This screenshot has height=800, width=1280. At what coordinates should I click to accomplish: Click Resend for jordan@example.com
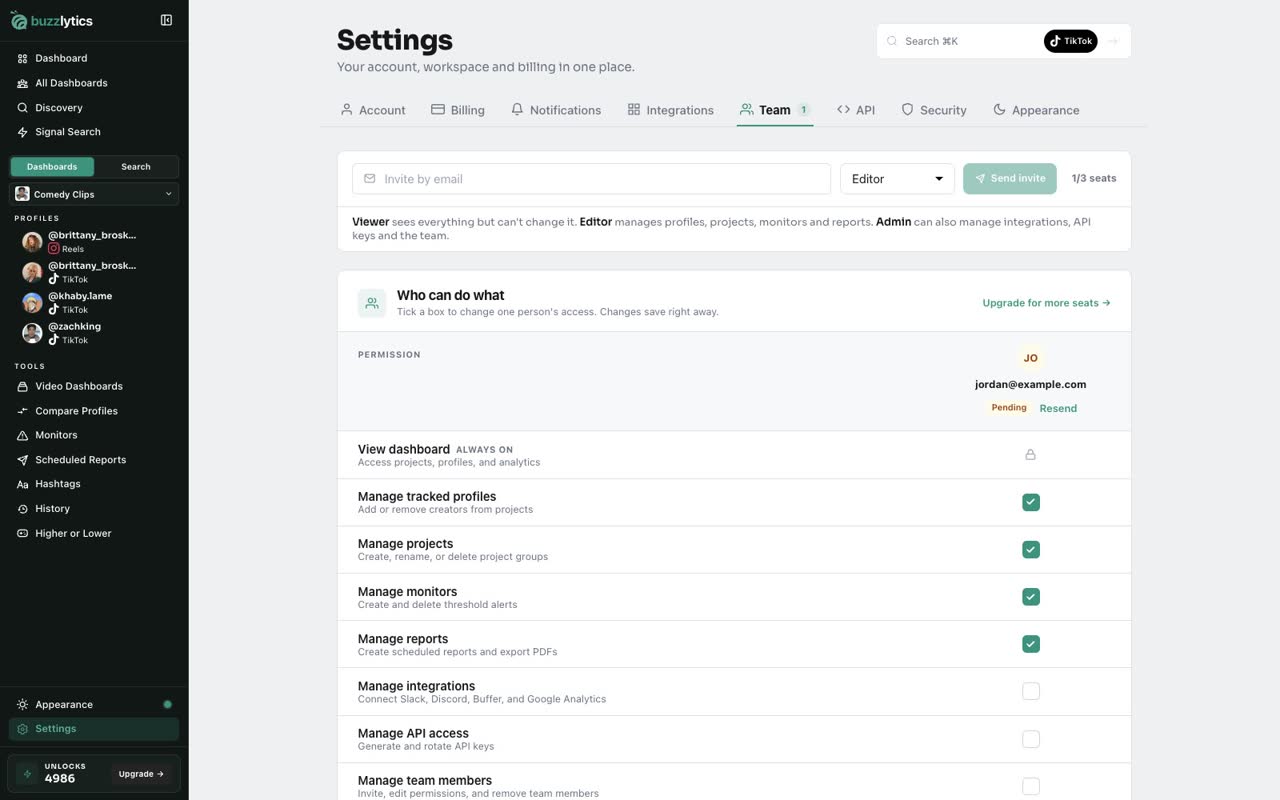pyautogui.click(x=1058, y=408)
